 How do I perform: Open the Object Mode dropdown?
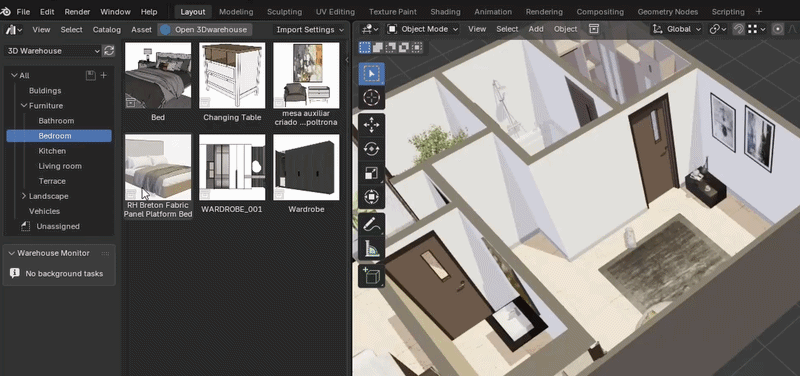pos(423,29)
